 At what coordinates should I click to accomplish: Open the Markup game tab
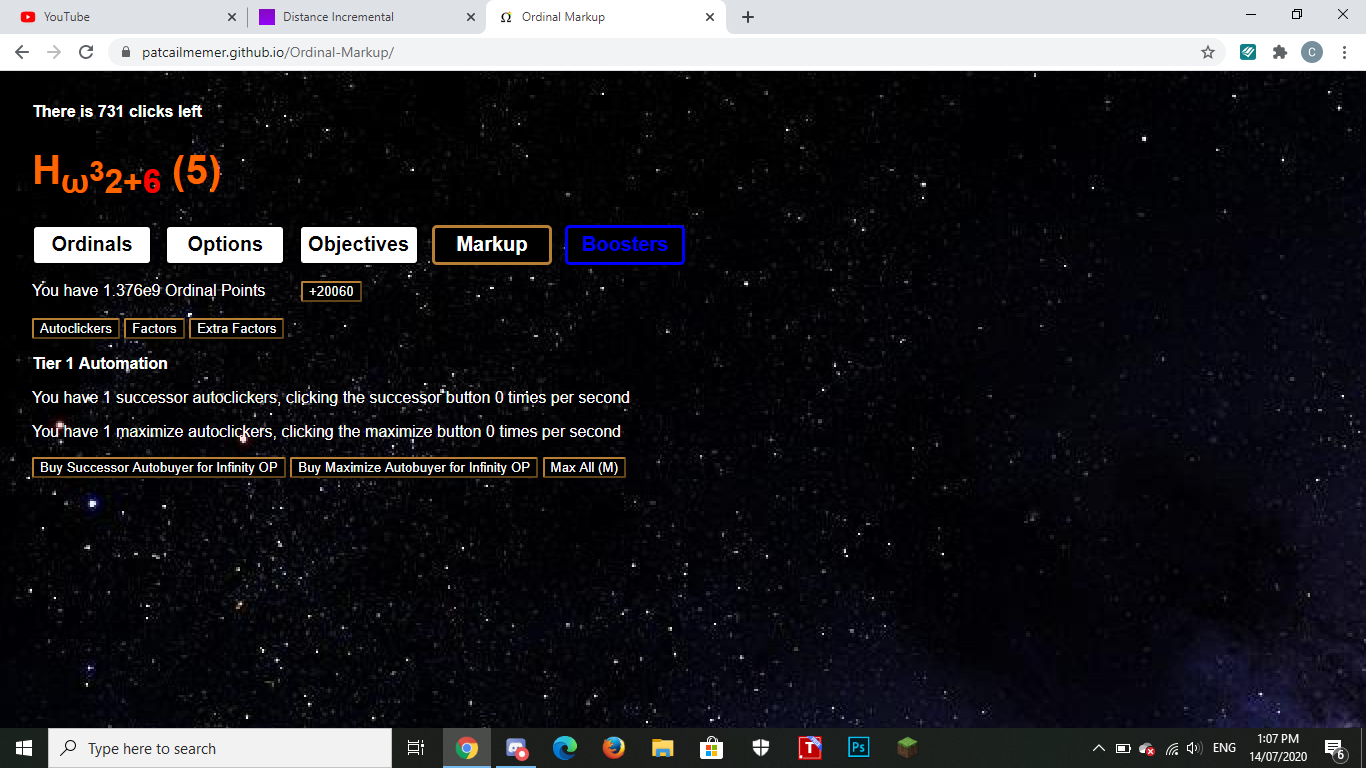(492, 245)
